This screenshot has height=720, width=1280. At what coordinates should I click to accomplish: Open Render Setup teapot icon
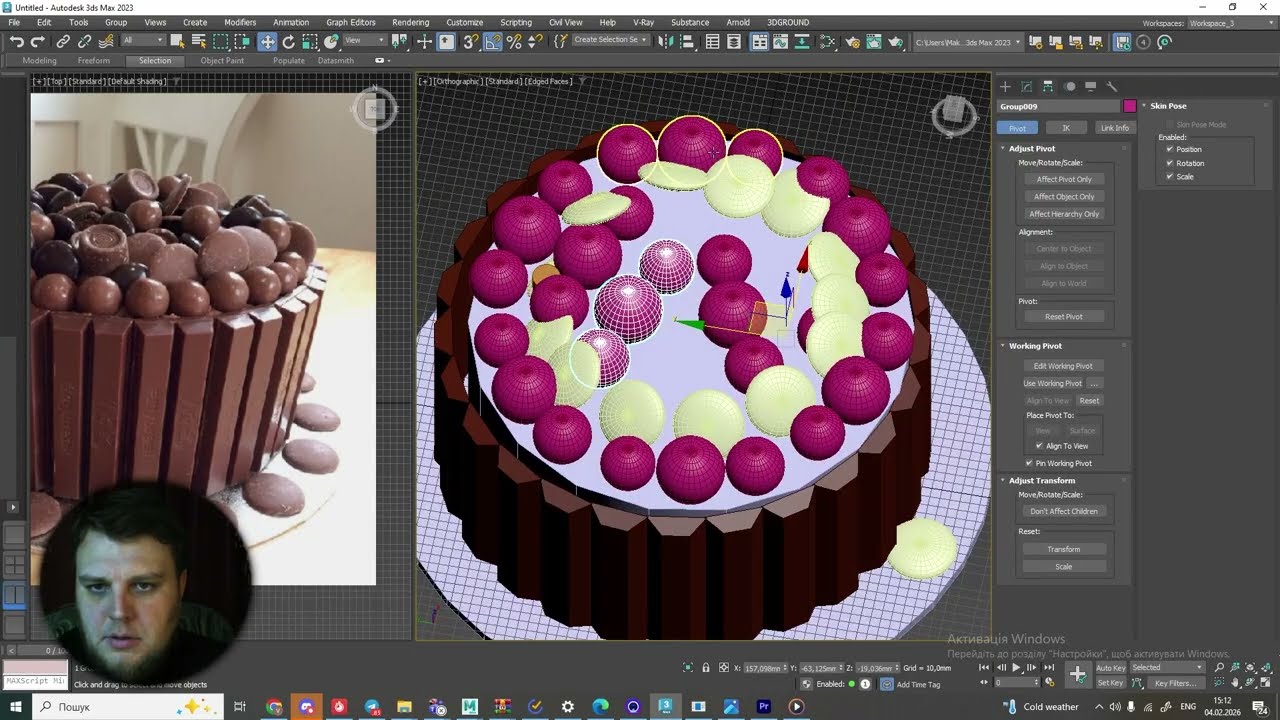click(852, 41)
